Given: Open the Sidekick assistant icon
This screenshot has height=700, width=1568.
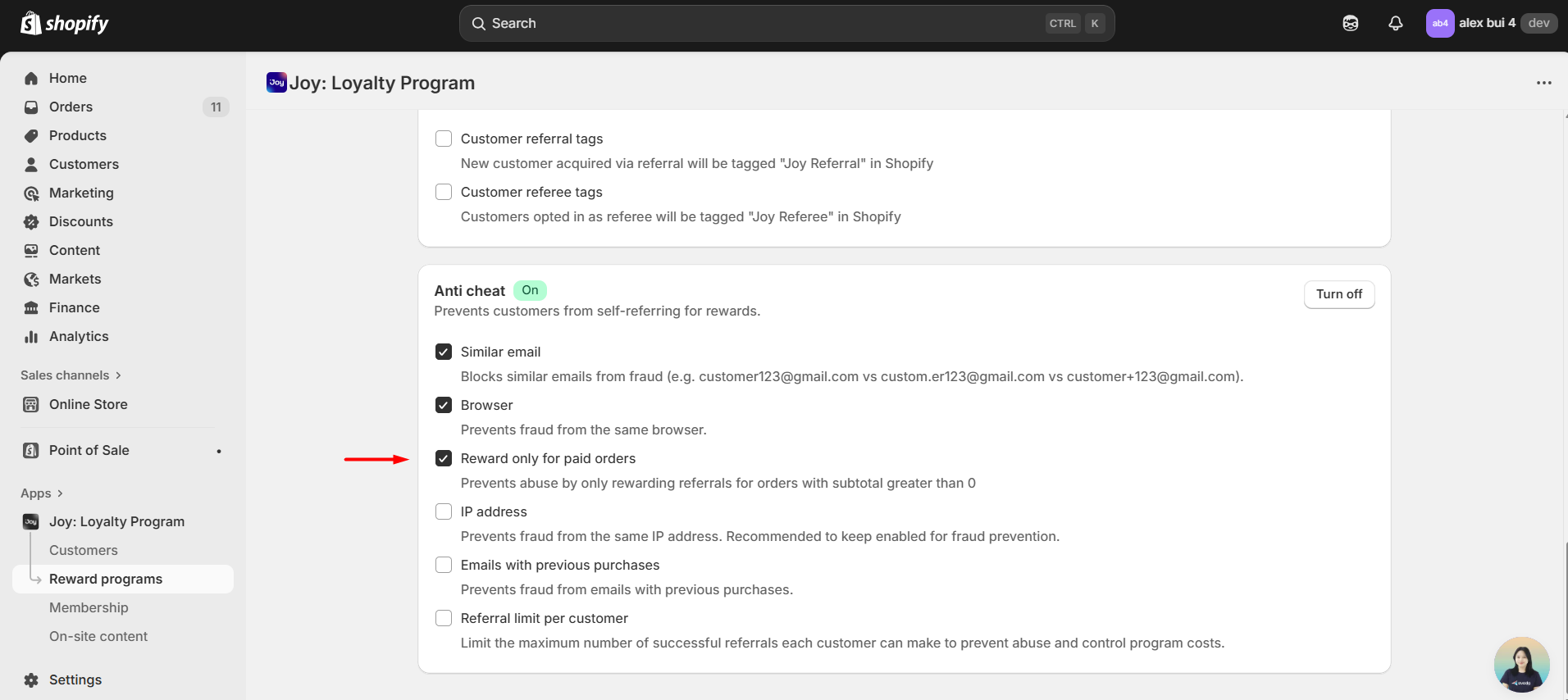Looking at the screenshot, I should pyautogui.click(x=1350, y=23).
